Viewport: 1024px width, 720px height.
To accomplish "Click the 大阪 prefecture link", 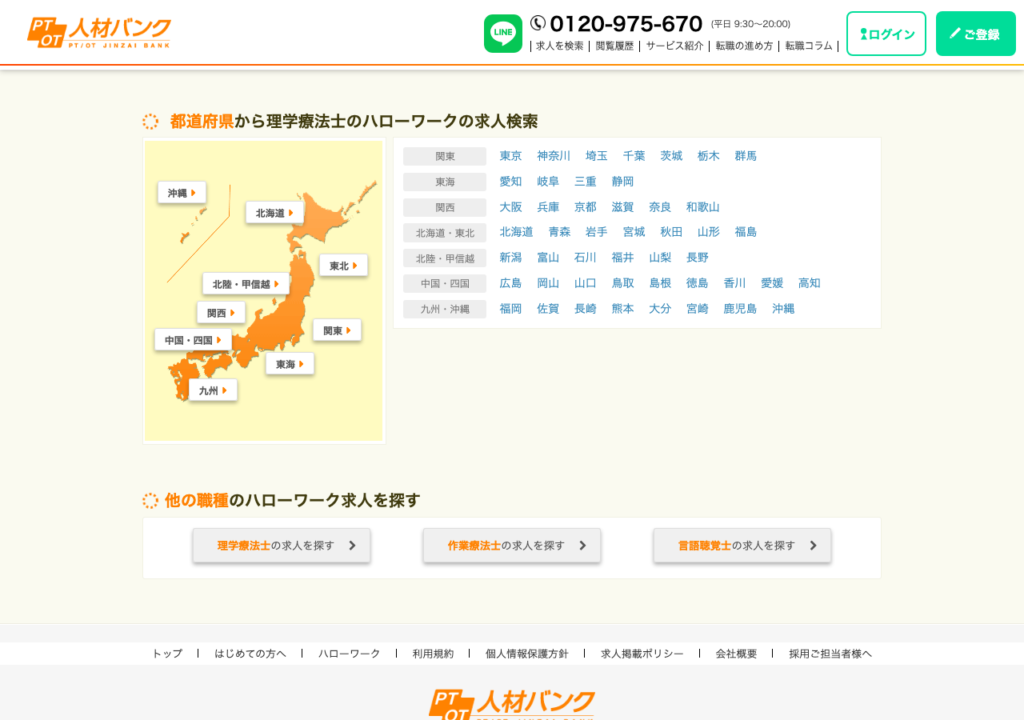I will [510, 206].
